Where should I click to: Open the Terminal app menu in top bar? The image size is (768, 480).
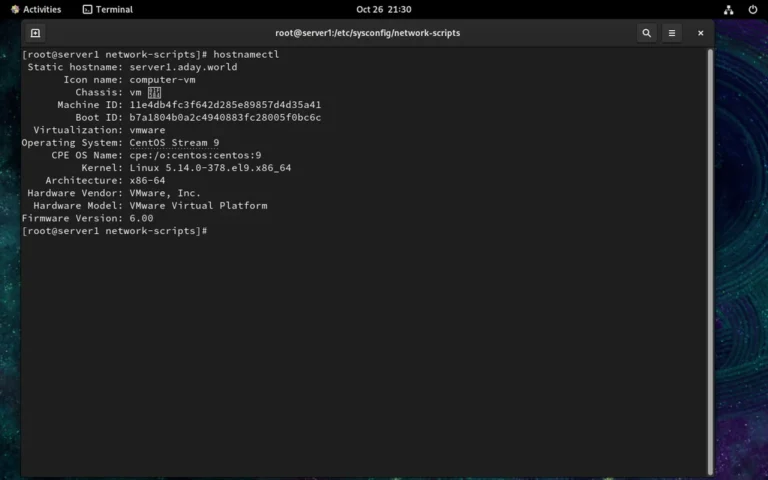(107, 9)
